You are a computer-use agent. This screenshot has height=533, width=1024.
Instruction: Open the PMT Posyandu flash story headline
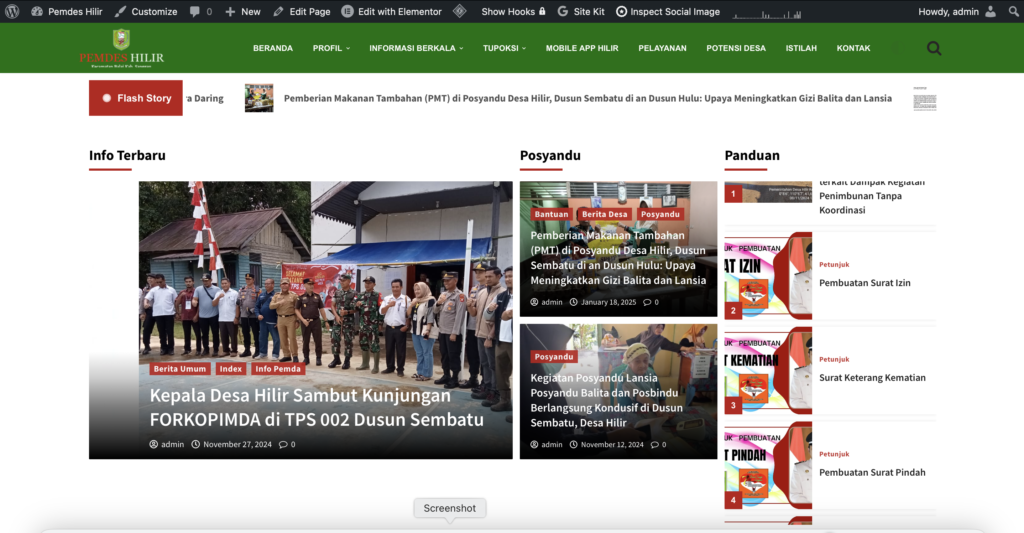pos(588,98)
